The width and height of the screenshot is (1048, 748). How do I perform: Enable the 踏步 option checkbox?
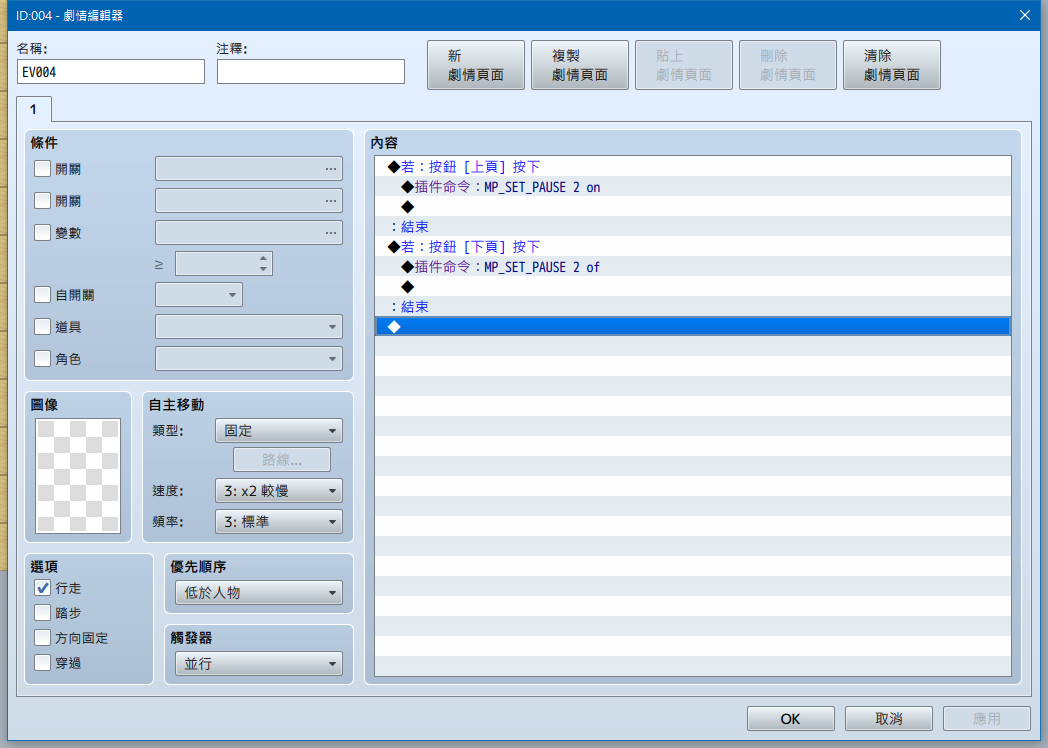click(x=42, y=613)
